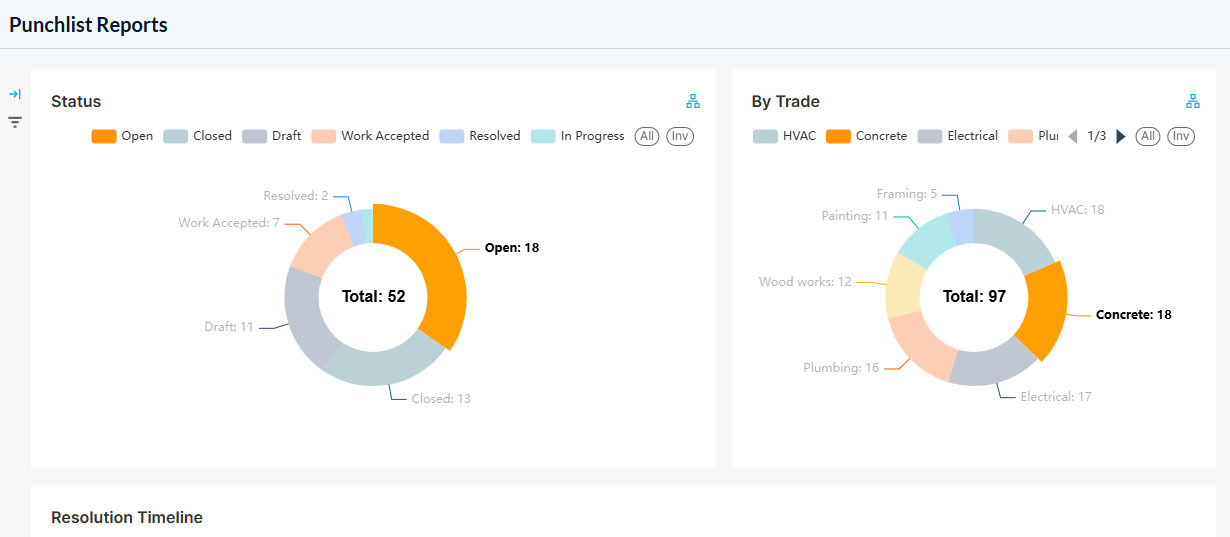Viewport: 1230px width, 537px height.
Task: Invert legend selection in By Trade chart
Action: pos(1181,136)
